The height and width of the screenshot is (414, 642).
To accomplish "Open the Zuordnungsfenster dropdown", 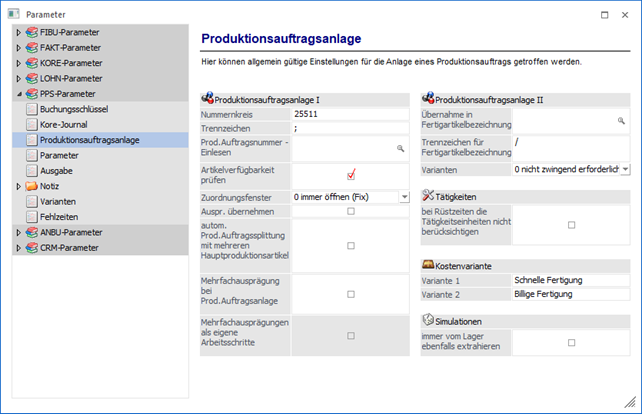I will [404, 198].
